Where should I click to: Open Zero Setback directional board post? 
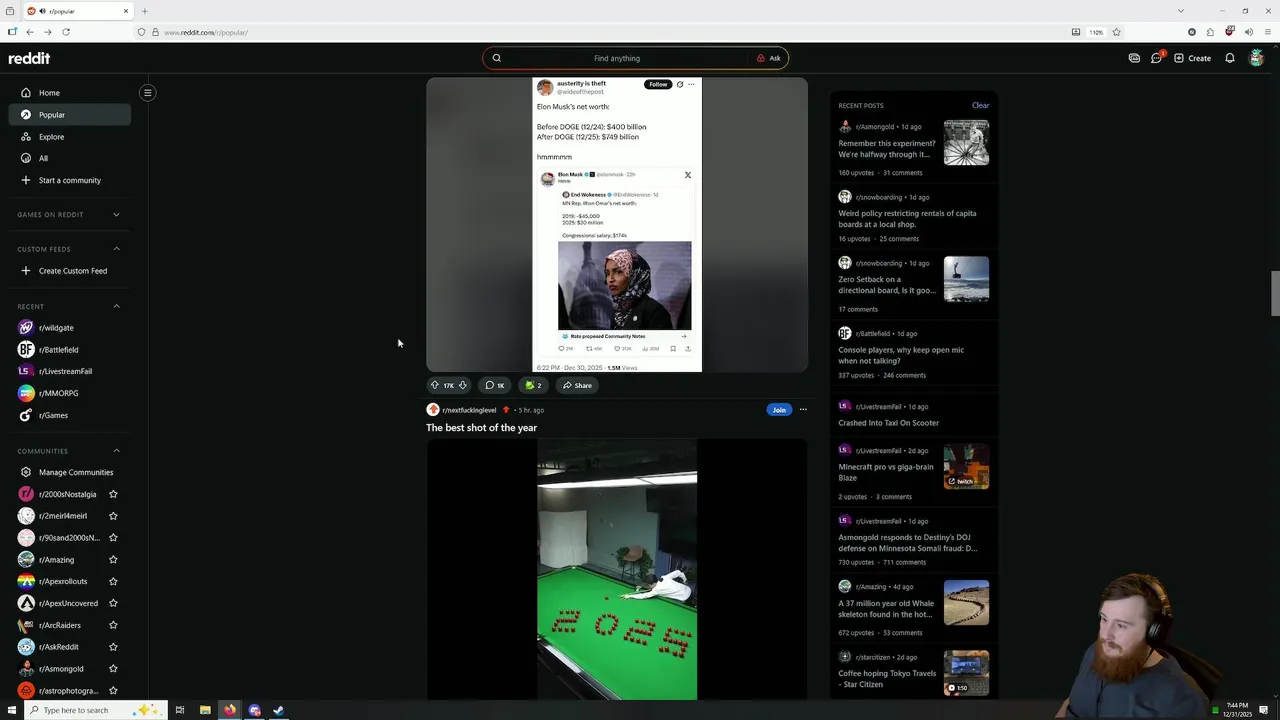(887, 285)
